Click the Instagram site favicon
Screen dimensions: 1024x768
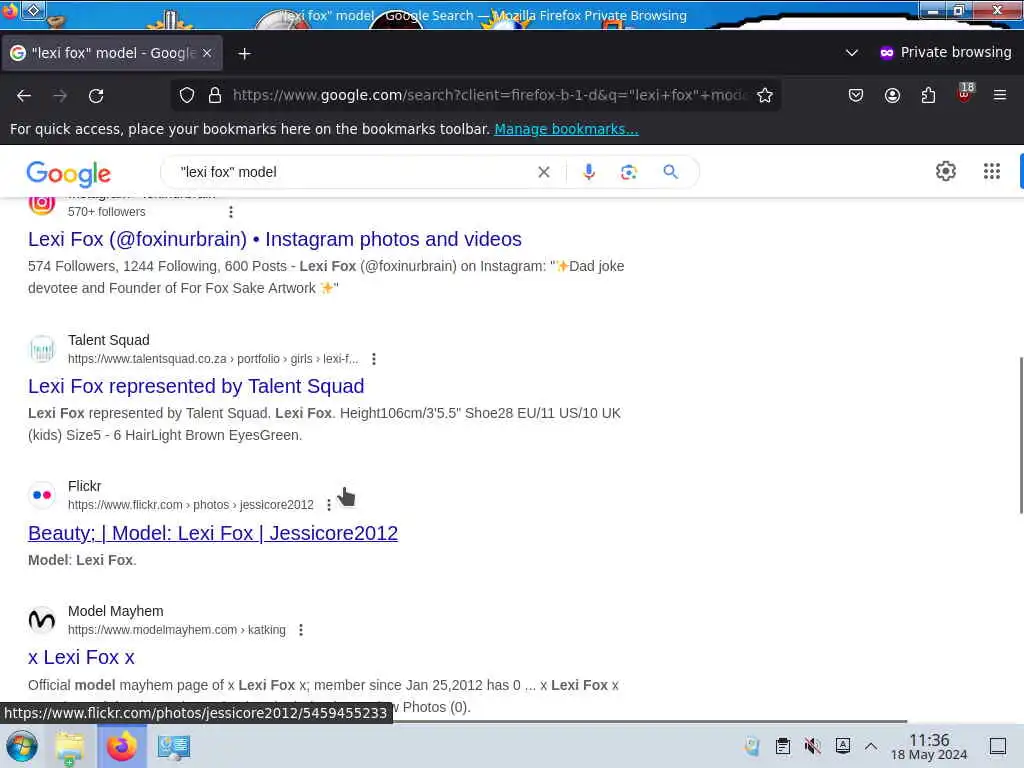click(x=42, y=204)
